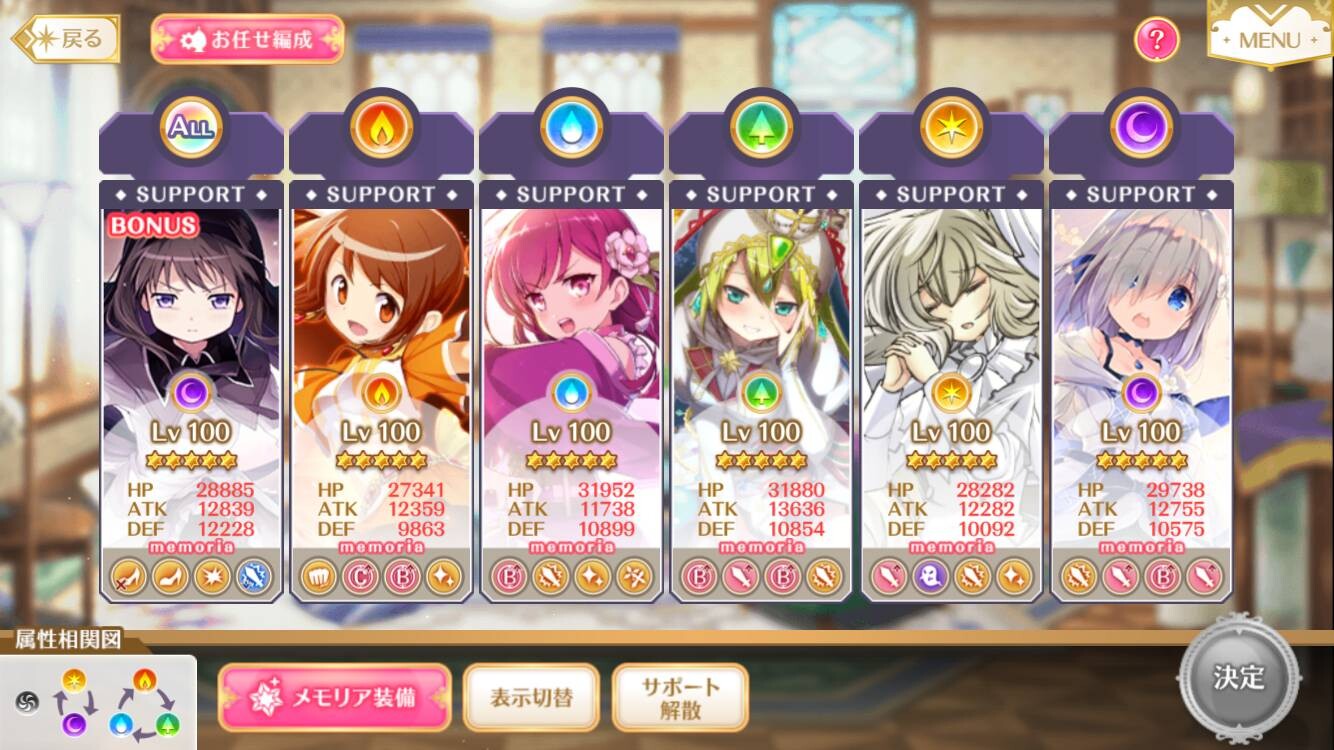This screenshot has width=1334, height=750.
Task: Select the light attribute support icon
Action: [951, 128]
